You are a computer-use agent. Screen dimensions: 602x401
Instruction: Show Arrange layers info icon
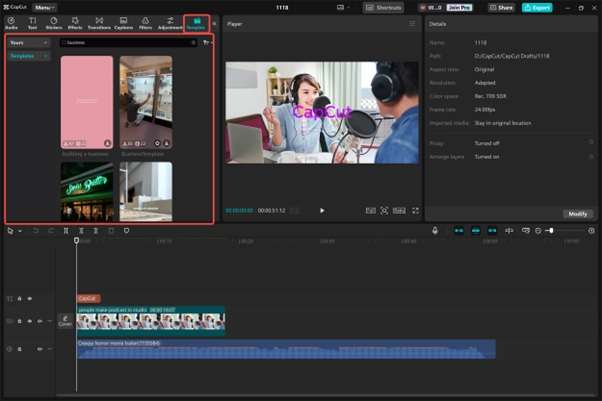[591, 157]
